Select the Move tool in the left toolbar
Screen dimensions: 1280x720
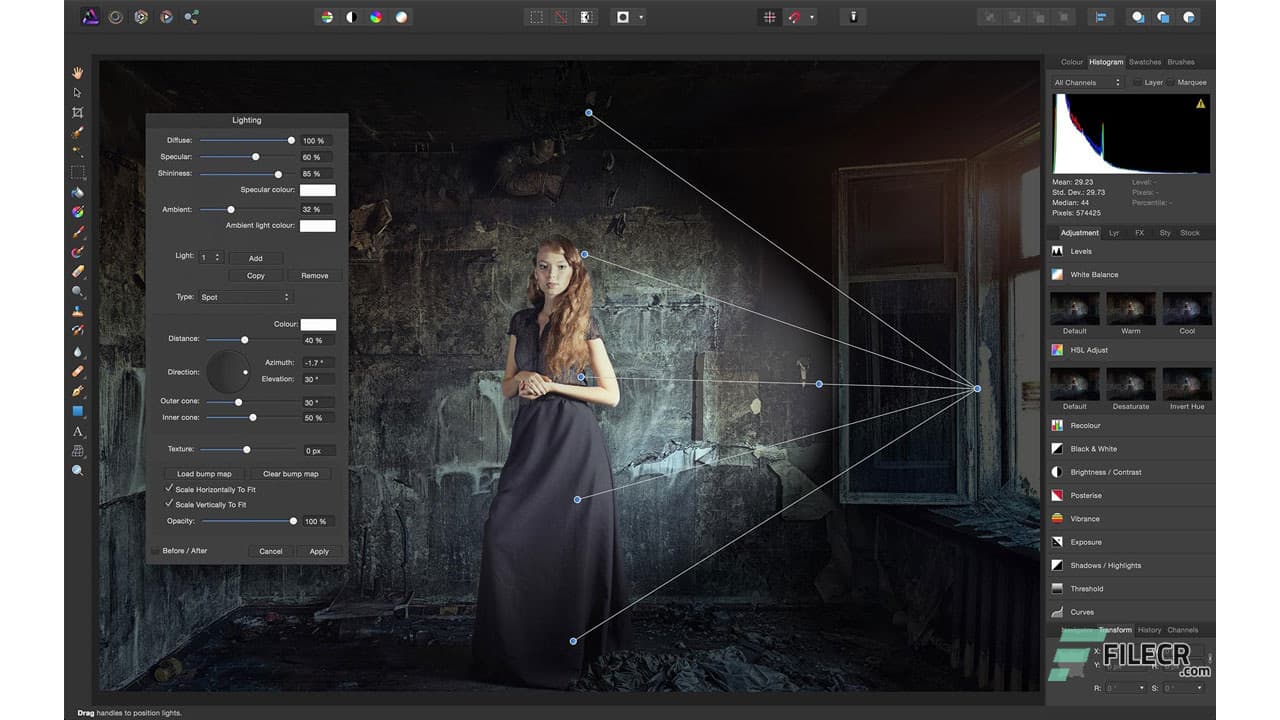coord(78,91)
